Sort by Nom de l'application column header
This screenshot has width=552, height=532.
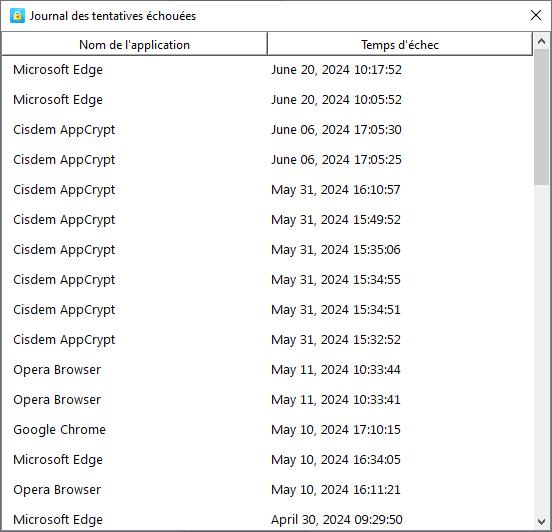coord(134,45)
